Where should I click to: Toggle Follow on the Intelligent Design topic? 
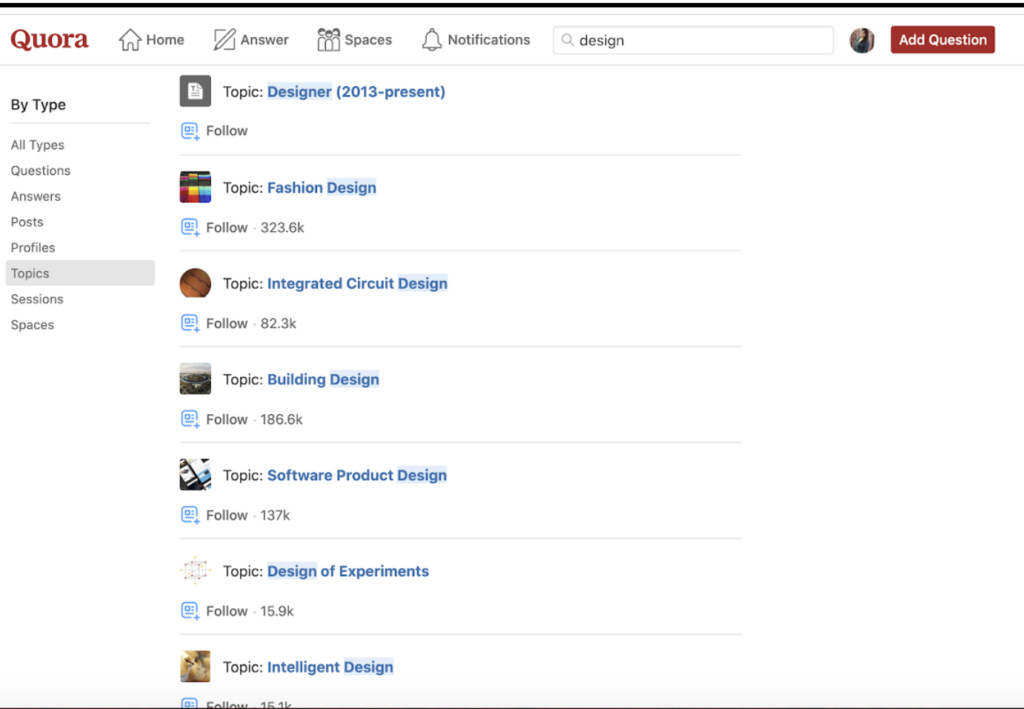click(x=190, y=703)
